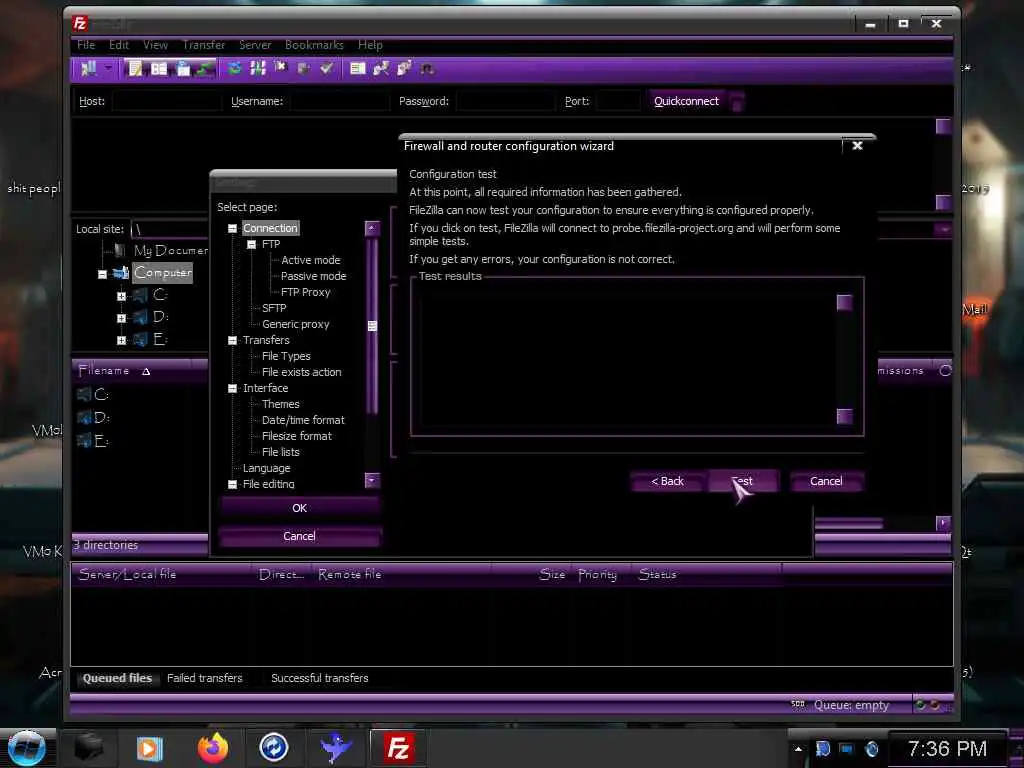Open the Help menu
The height and width of the screenshot is (768, 1024).
click(x=370, y=45)
